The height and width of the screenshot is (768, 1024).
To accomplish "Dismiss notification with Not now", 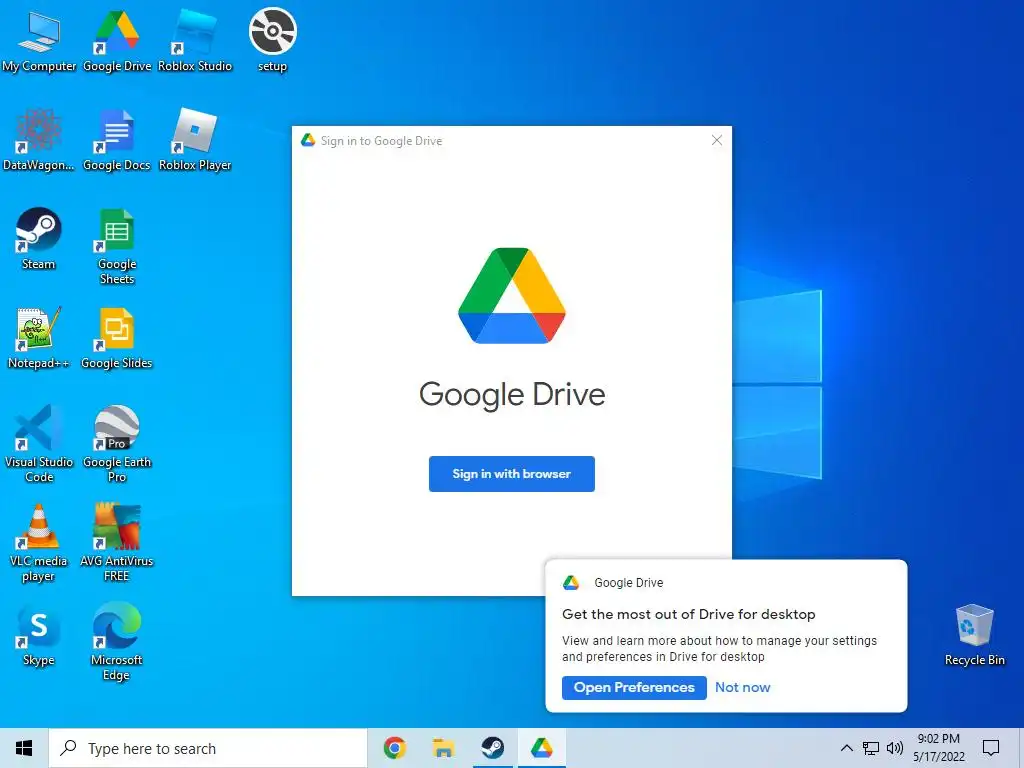I will (x=743, y=688).
